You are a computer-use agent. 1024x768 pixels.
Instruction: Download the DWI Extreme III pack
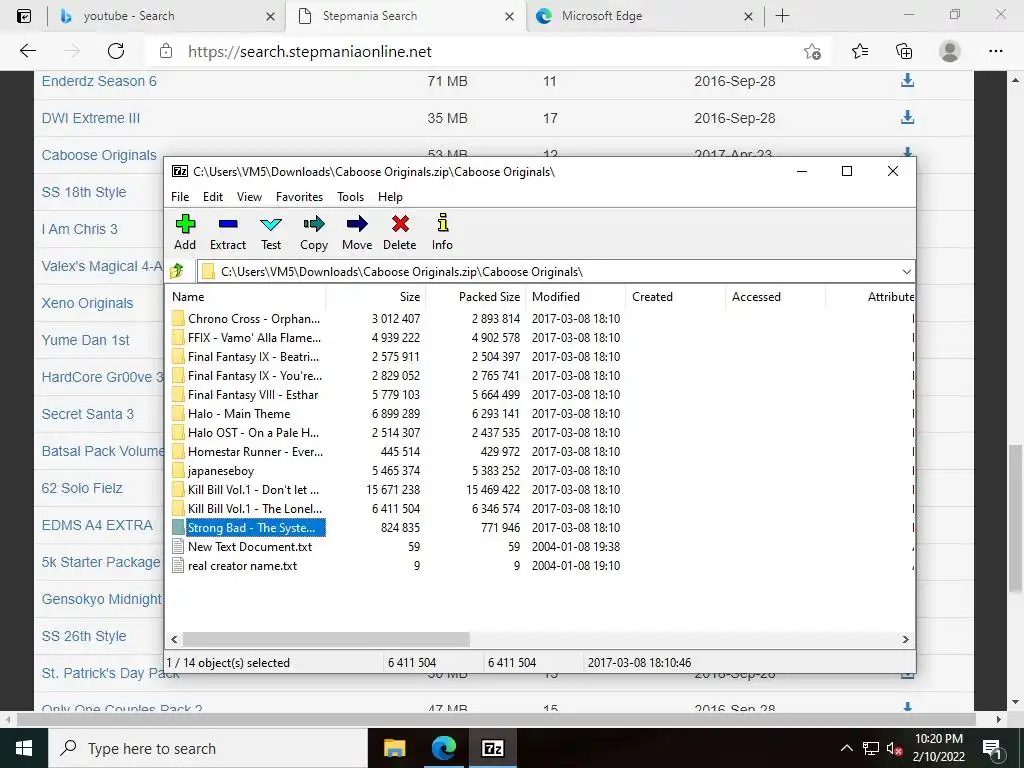907,118
